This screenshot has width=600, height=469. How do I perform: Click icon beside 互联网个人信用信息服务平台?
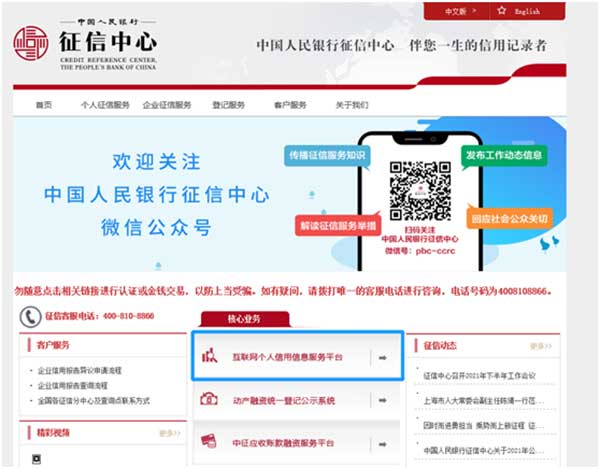click(209, 356)
